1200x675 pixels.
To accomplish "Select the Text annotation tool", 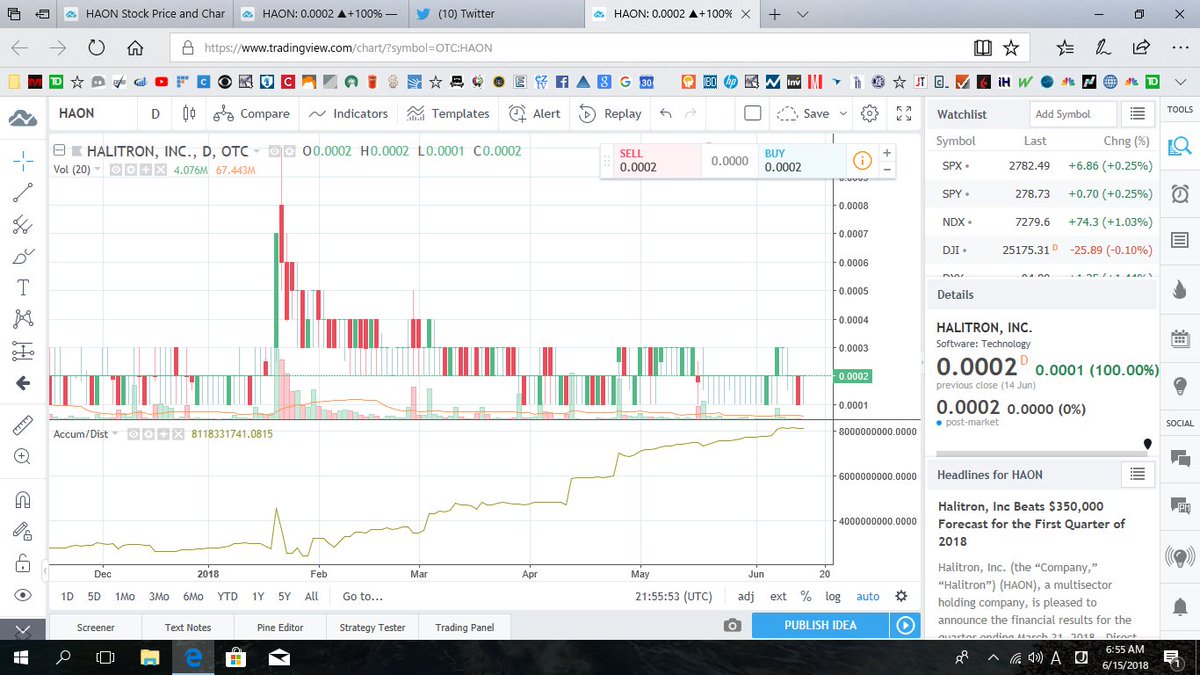I will (x=24, y=288).
